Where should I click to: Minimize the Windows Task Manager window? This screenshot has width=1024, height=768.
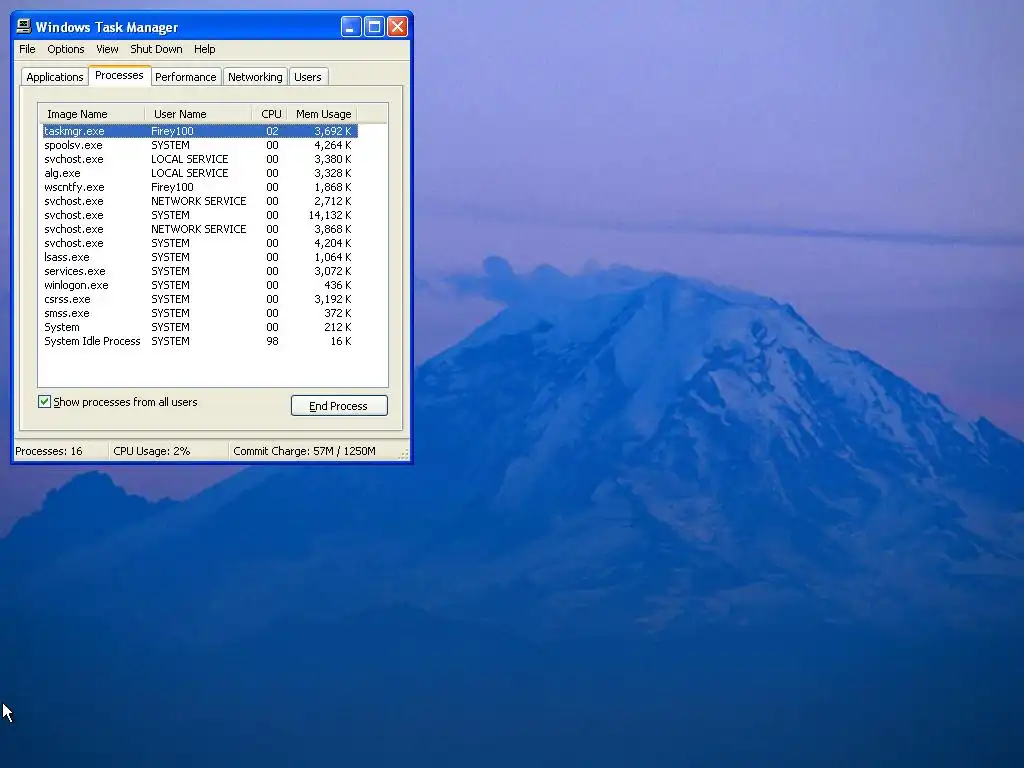351,27
